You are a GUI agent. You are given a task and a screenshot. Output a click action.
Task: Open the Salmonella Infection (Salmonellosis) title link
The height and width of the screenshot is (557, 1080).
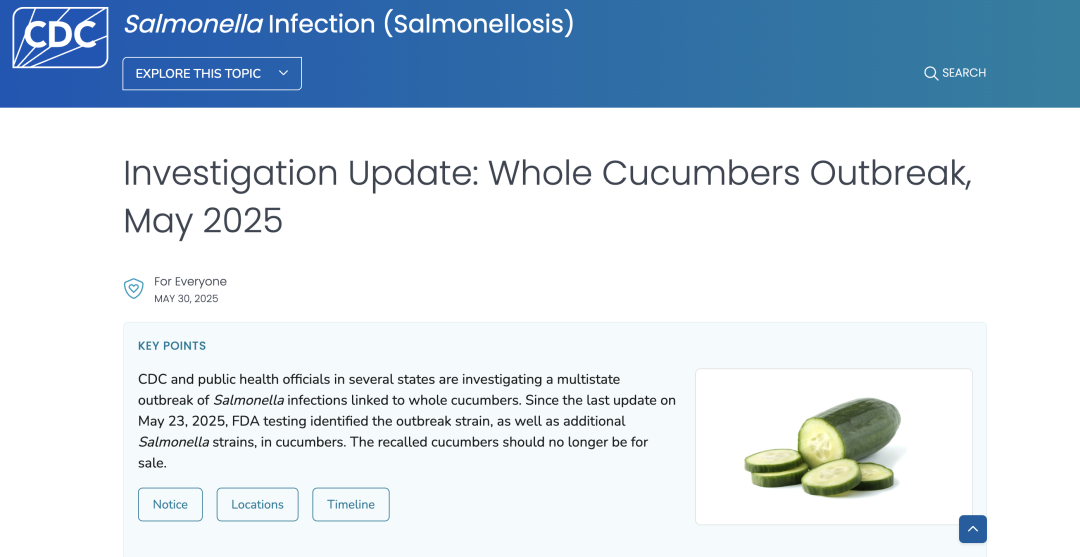coord(349,24)
